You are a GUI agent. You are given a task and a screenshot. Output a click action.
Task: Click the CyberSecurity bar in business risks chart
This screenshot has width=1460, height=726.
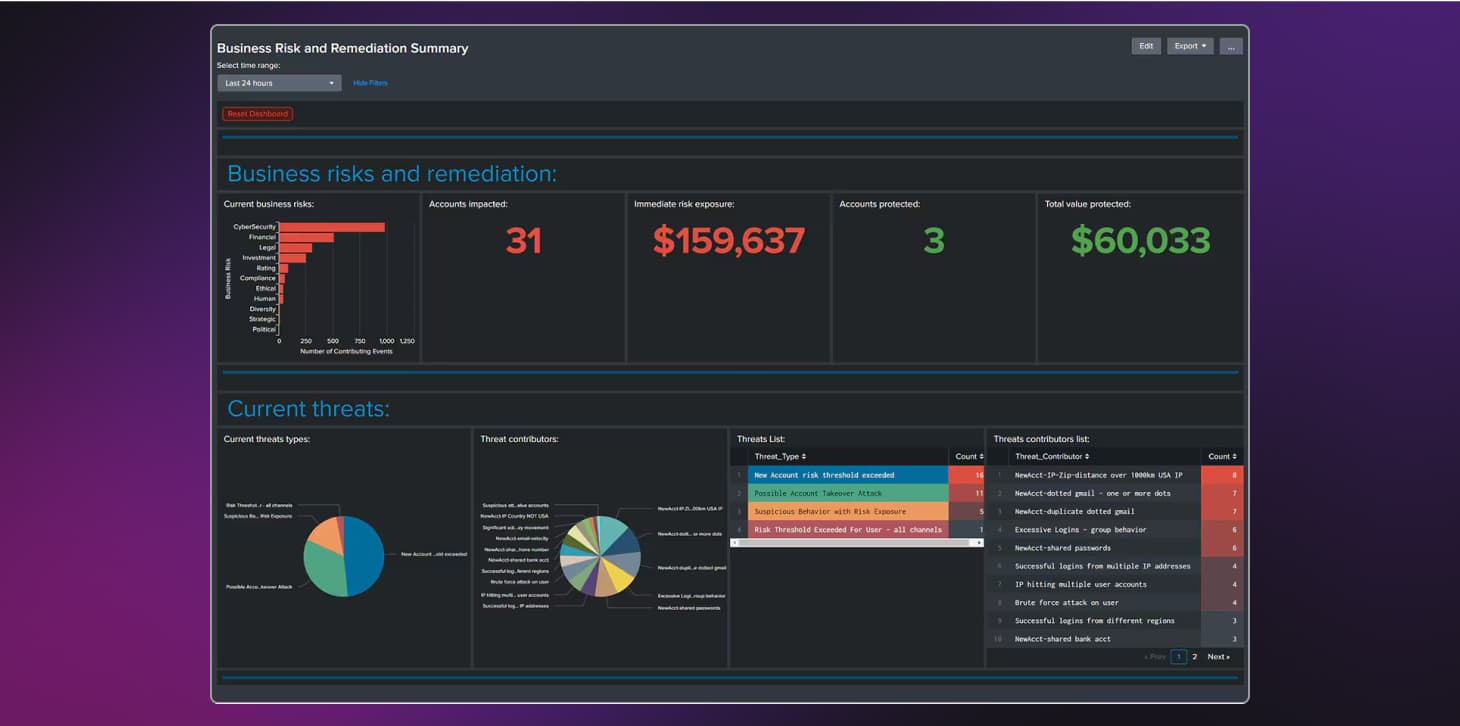pos(330,227)
